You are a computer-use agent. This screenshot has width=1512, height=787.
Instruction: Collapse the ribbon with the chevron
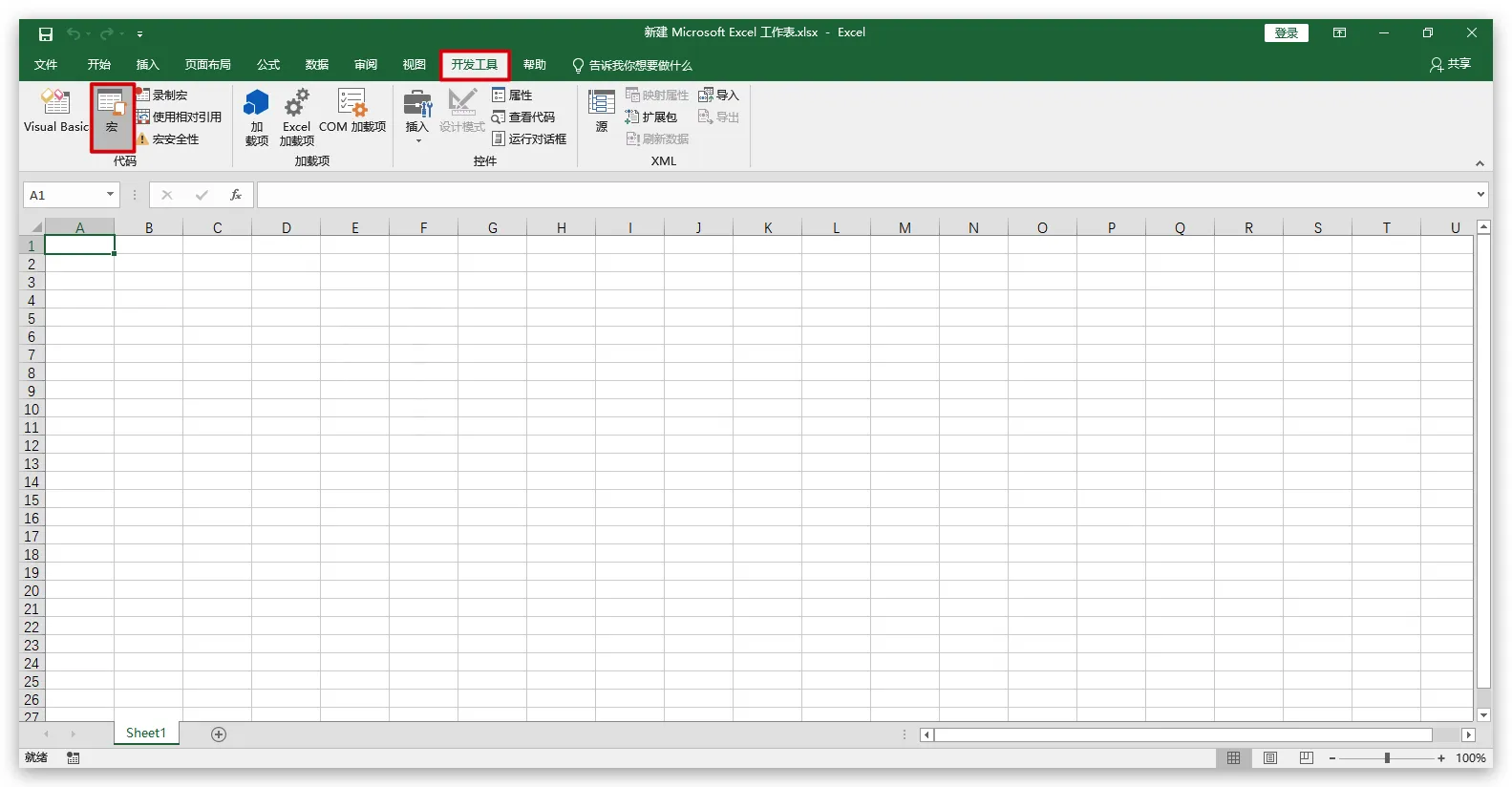coord(1480,163)
